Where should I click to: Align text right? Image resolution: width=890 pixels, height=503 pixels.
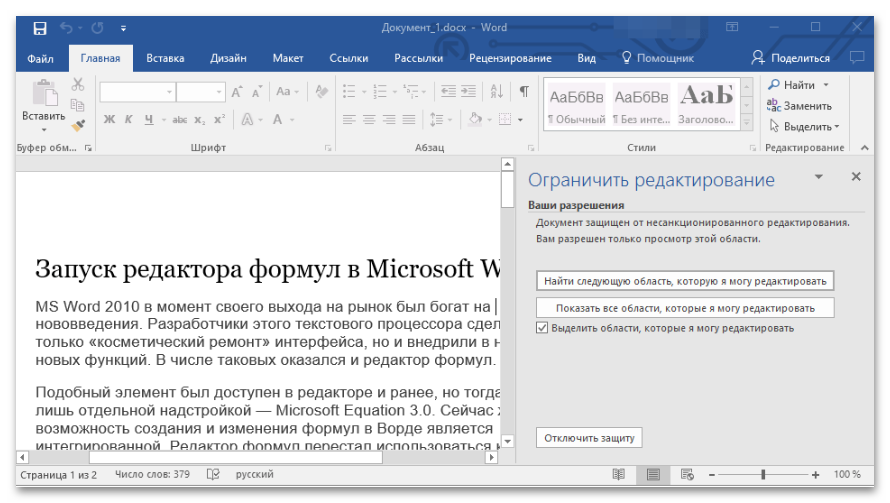(x=389, y=119)
